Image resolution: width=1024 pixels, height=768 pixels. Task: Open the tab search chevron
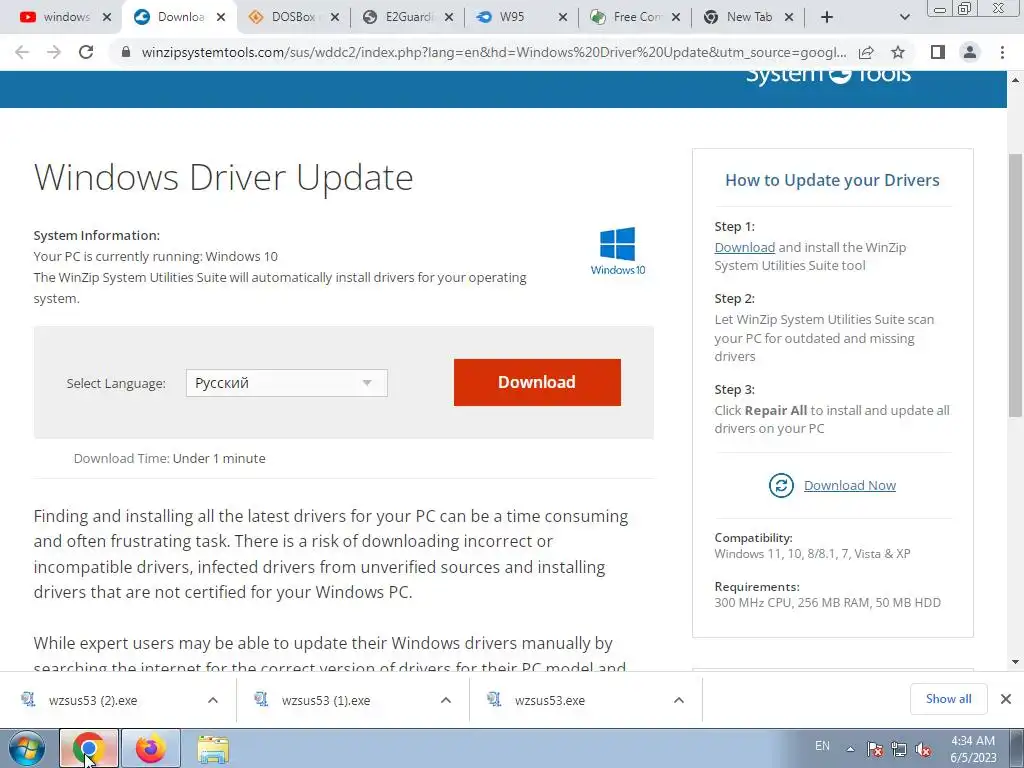[x=904, y=18]
